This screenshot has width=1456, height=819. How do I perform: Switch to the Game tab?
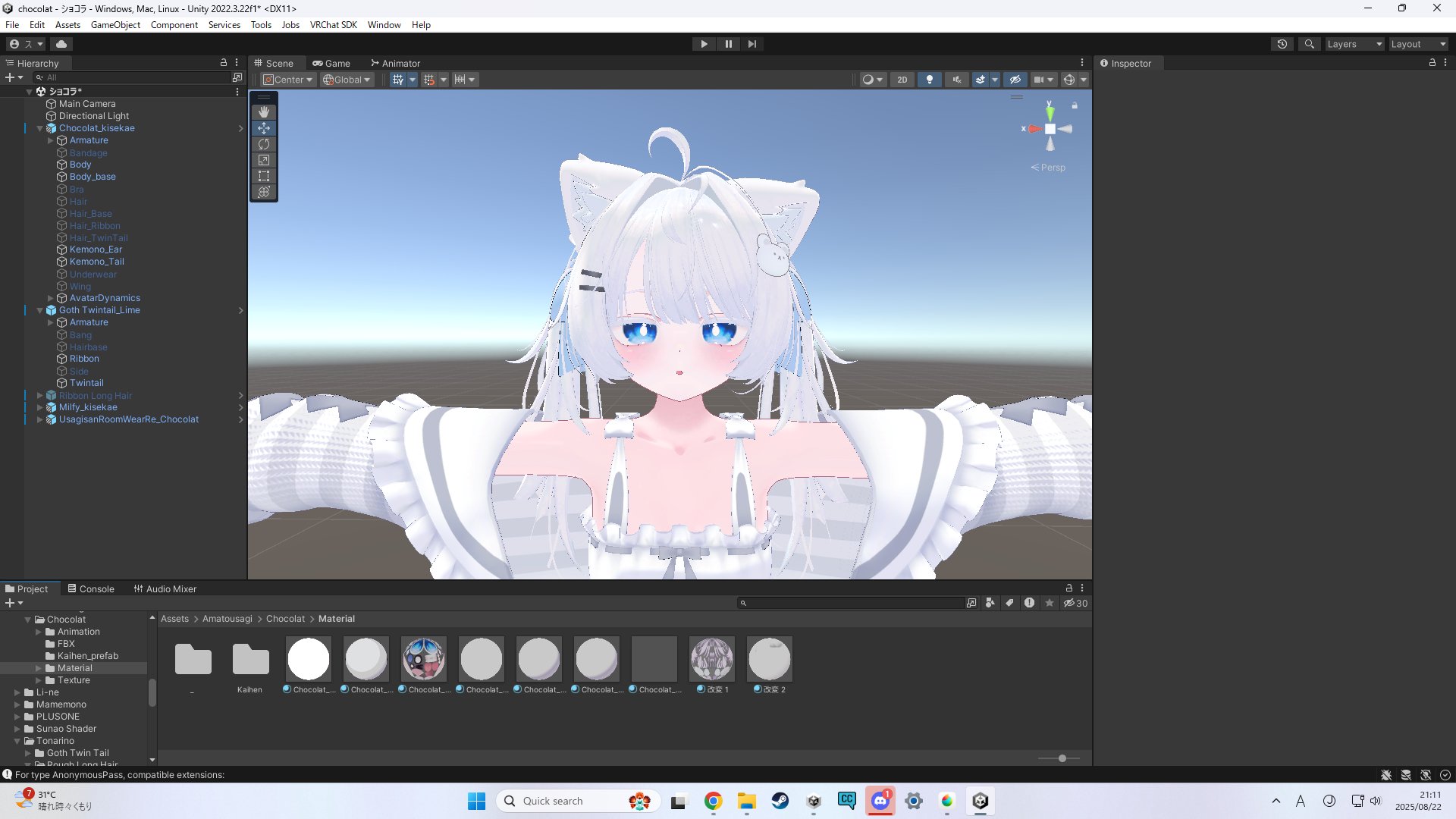331,64
